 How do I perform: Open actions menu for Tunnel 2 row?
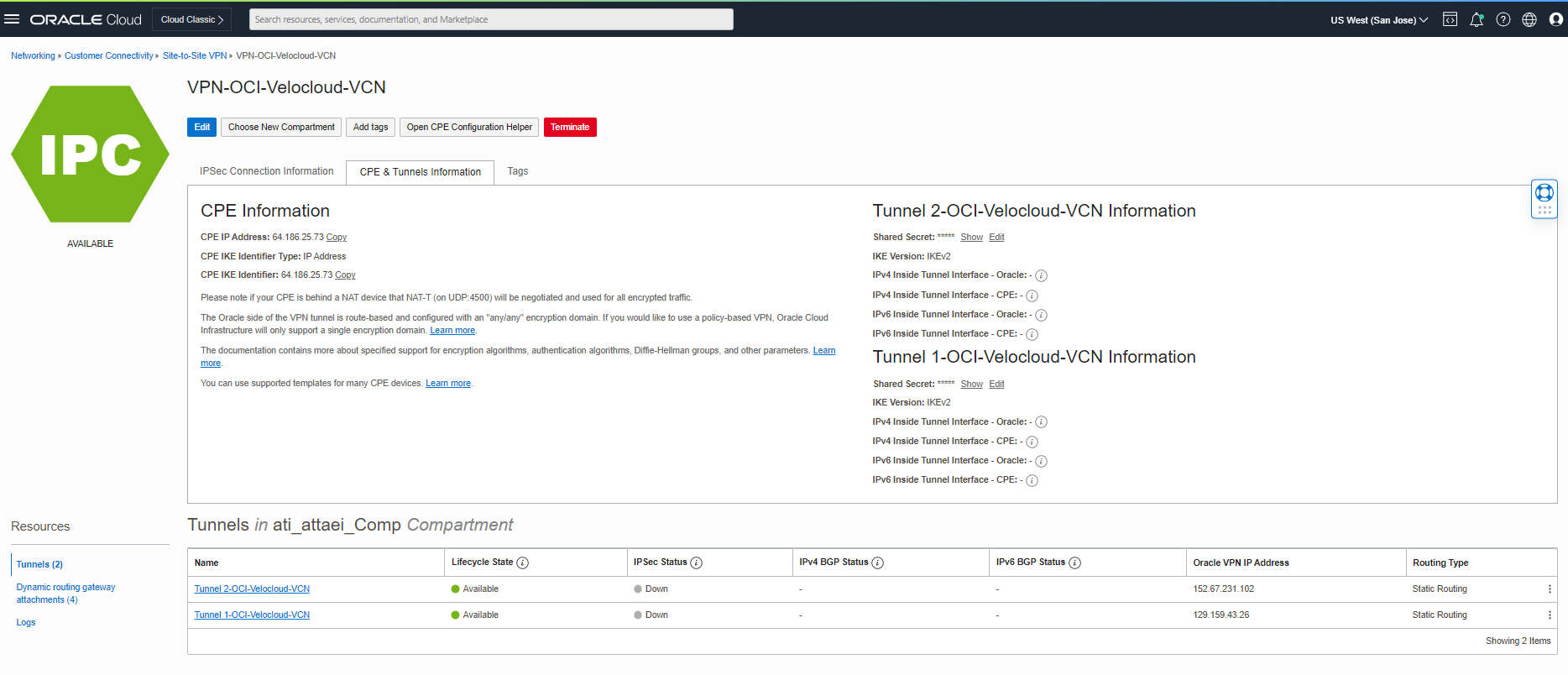coord(1550,589)
